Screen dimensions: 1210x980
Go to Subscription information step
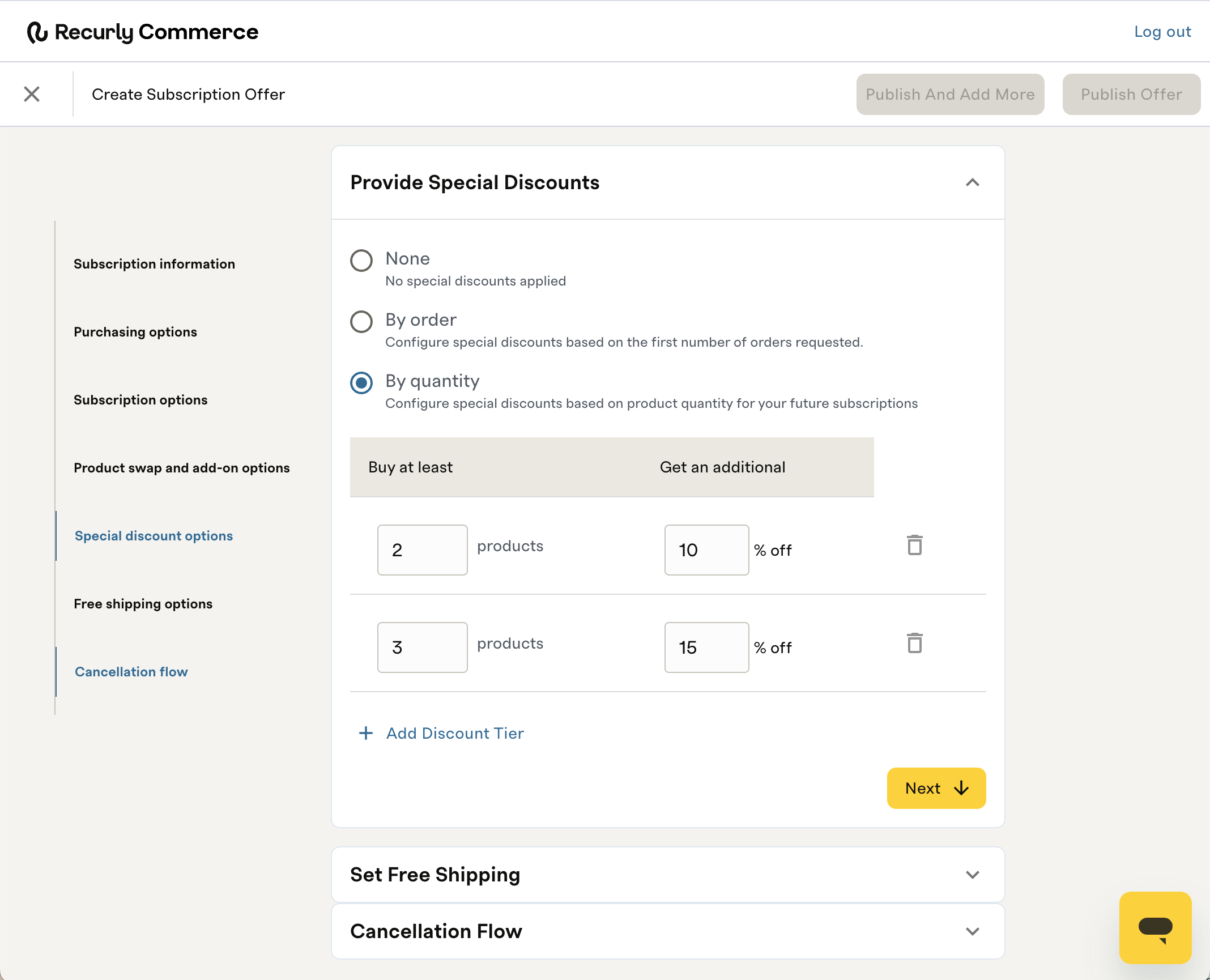tap(154, 264)
